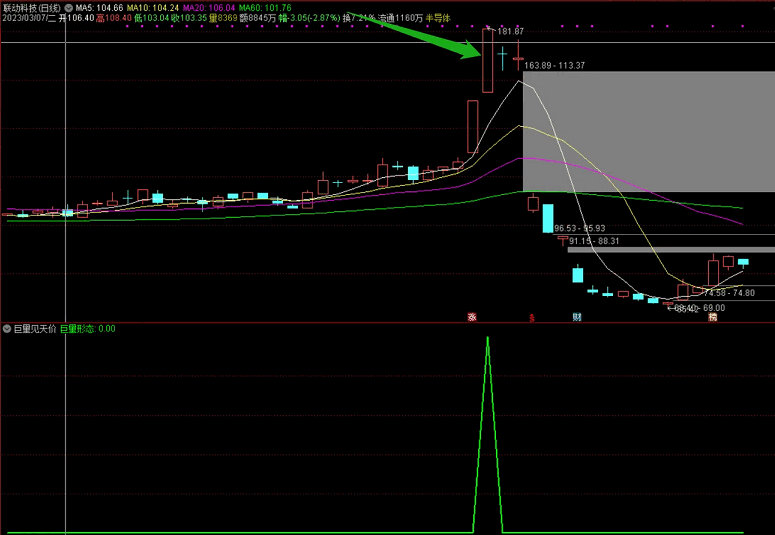Viewport: 775px width, 535px height.
Task: Select the MA5: 104.66 moving average label
Action: click(99, 8)
